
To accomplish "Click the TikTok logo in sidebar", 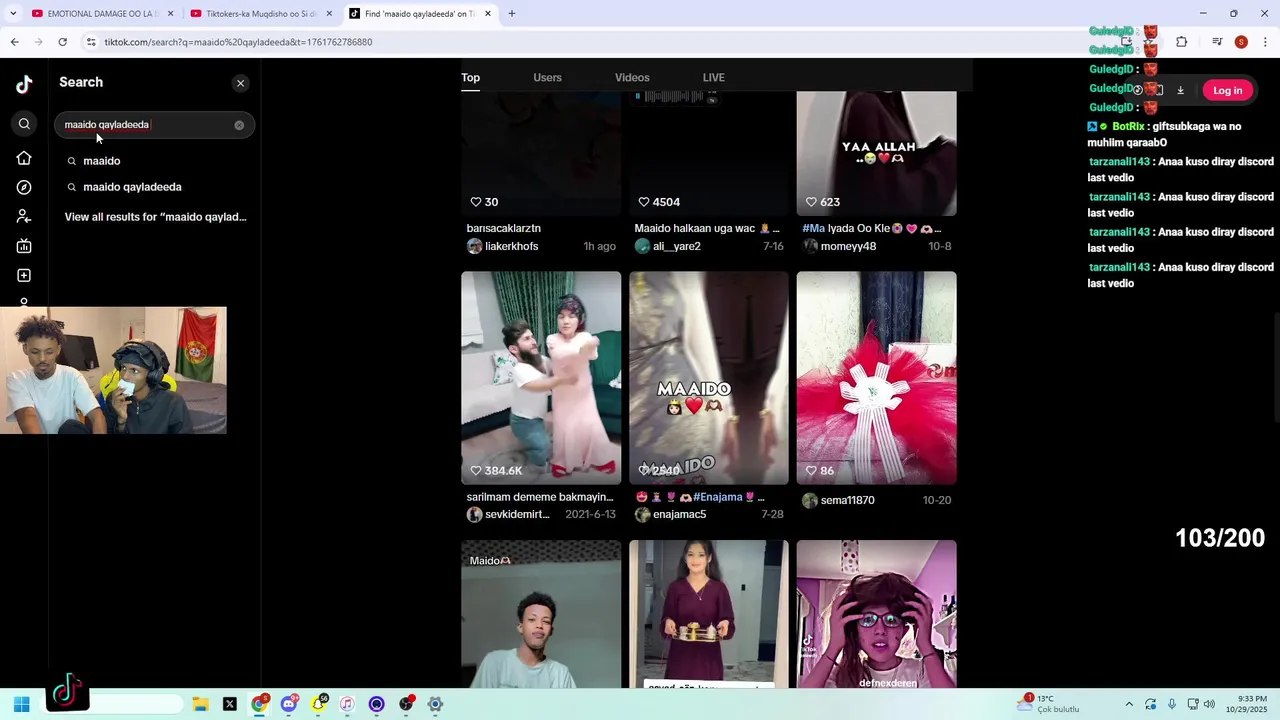I will click(24, 84).
